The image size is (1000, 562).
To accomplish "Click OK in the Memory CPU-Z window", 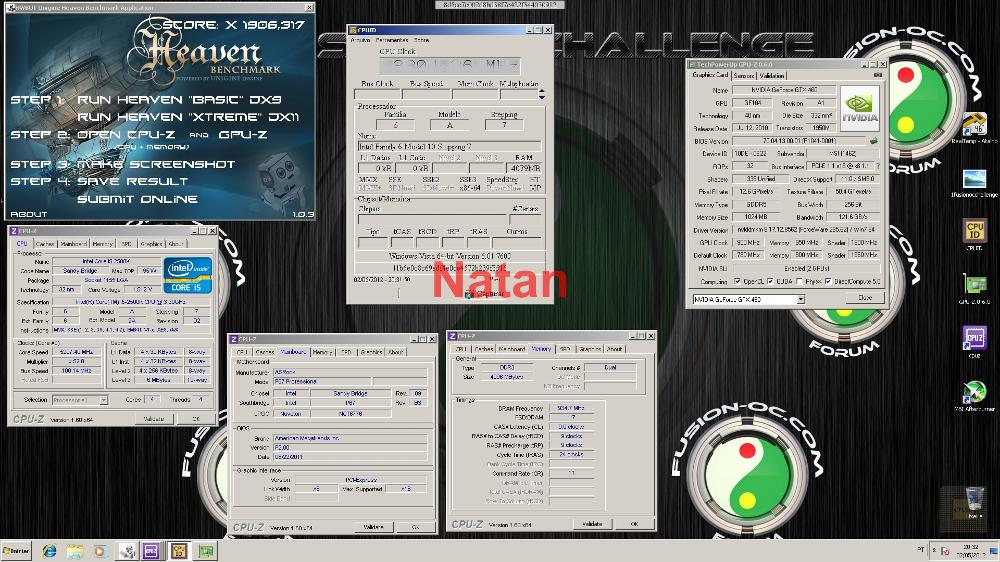I will point(634,524).
